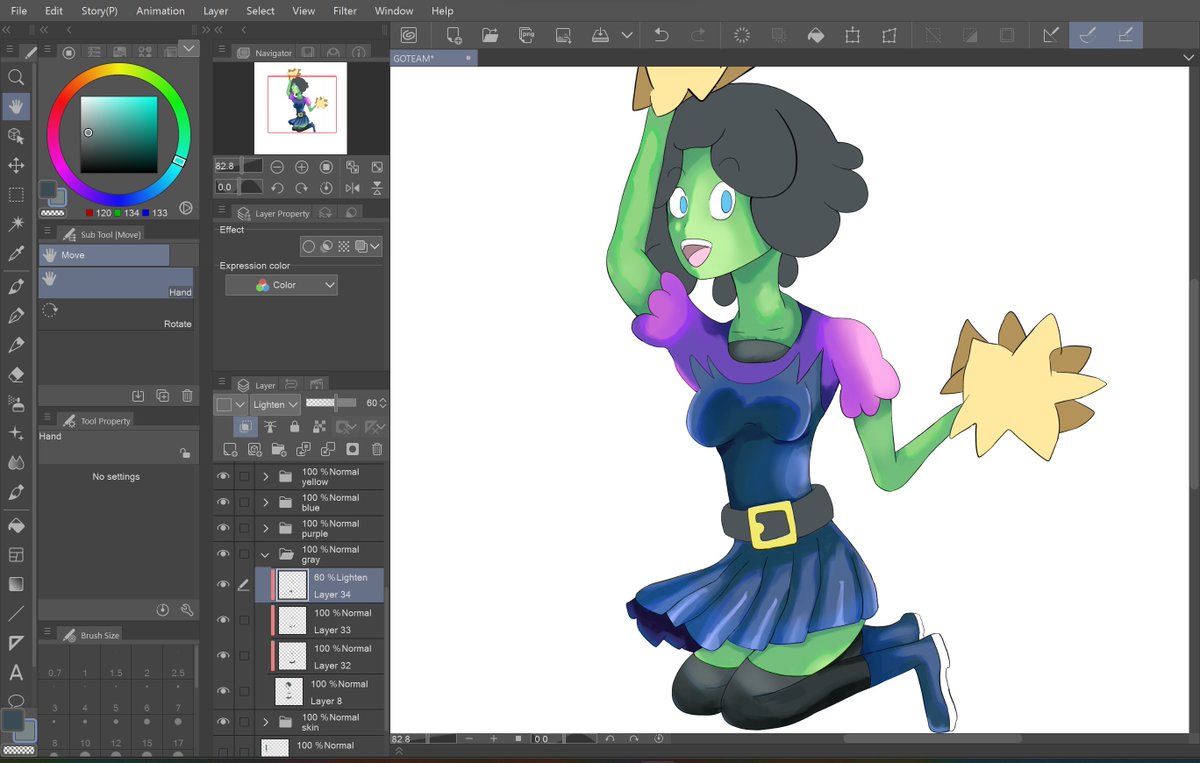Toggle Set as Reference Layer lighthouse icon
Image resolution: width=1200 pixels, height=763 pixels.
point(271,427)
